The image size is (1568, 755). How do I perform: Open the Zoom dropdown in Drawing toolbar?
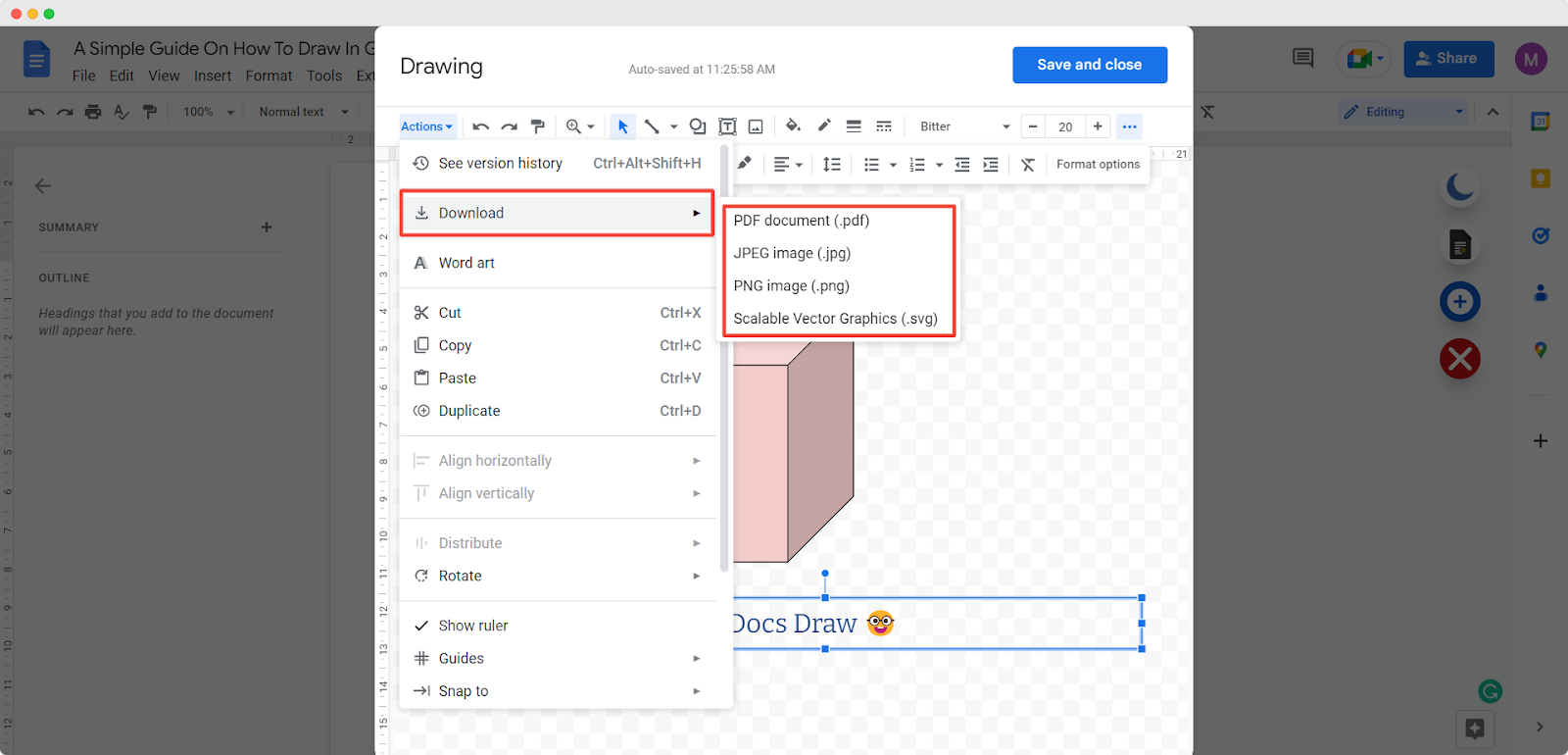tap(580, 126)
